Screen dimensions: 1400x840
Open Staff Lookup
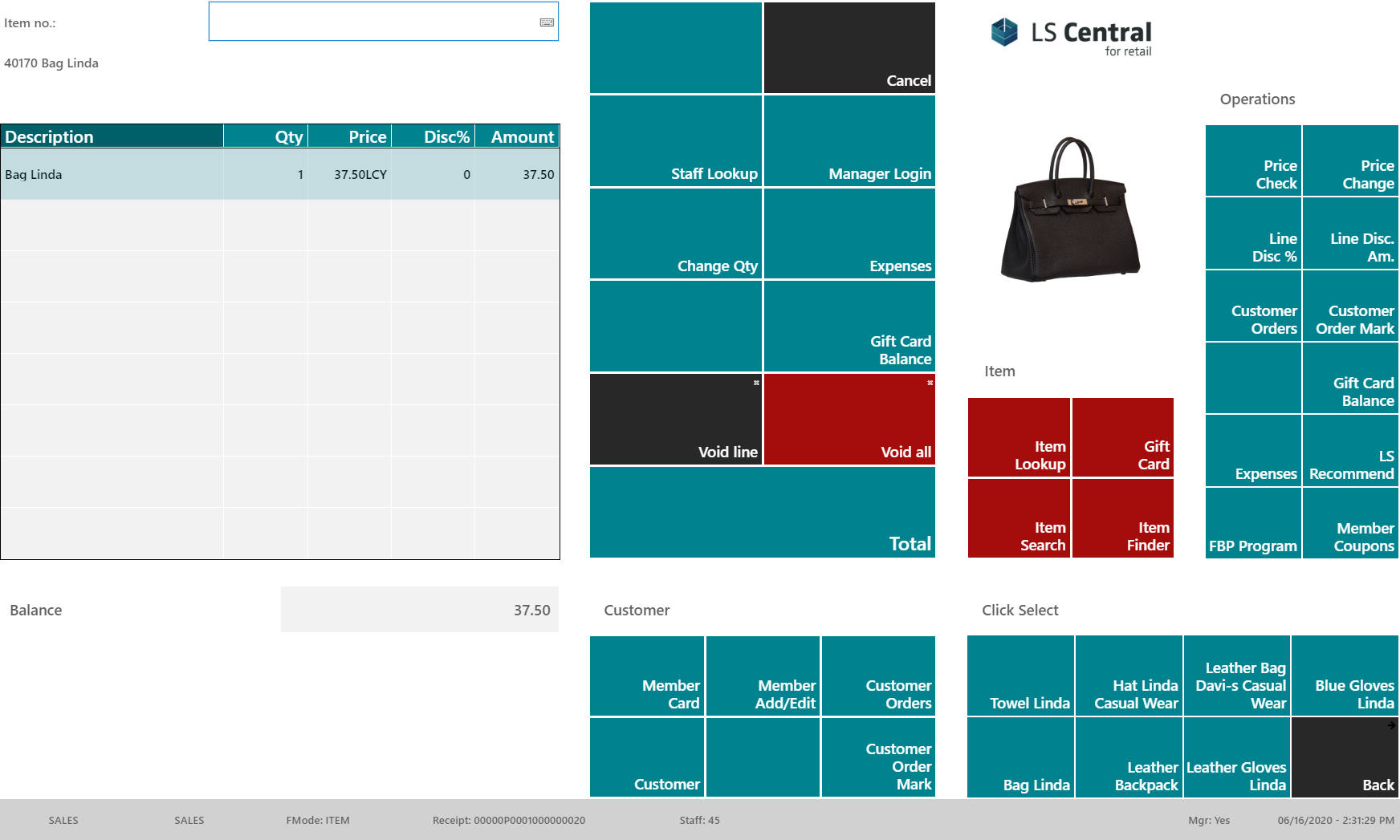(x=676, y=141)
